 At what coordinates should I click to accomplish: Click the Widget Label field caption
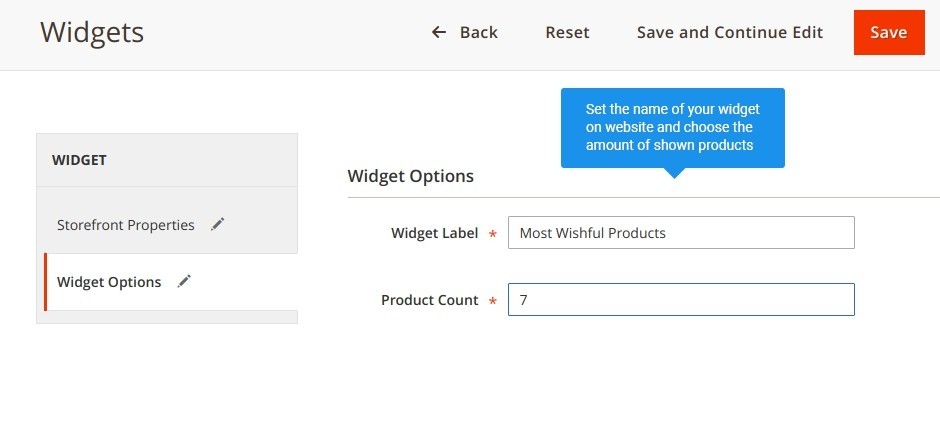click(x=435, y=233)
